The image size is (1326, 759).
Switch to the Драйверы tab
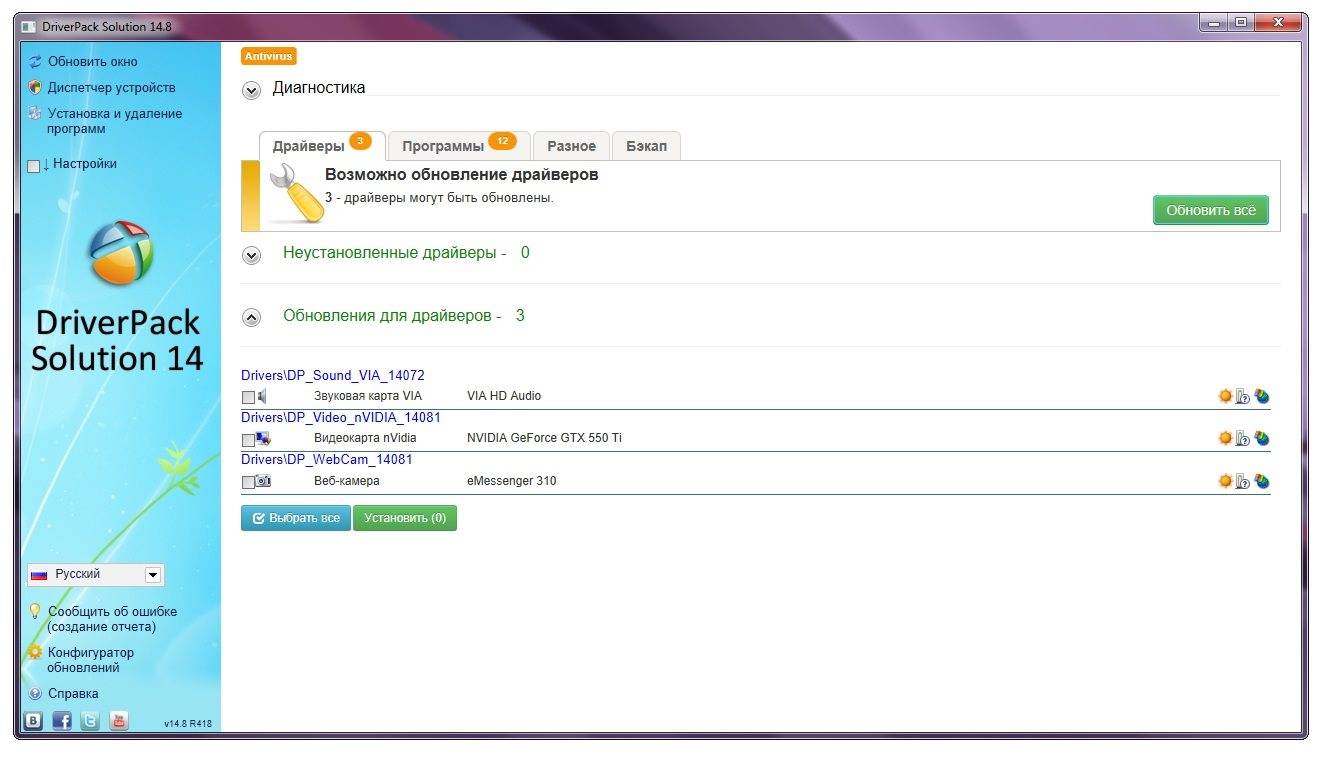pos(322,146)
